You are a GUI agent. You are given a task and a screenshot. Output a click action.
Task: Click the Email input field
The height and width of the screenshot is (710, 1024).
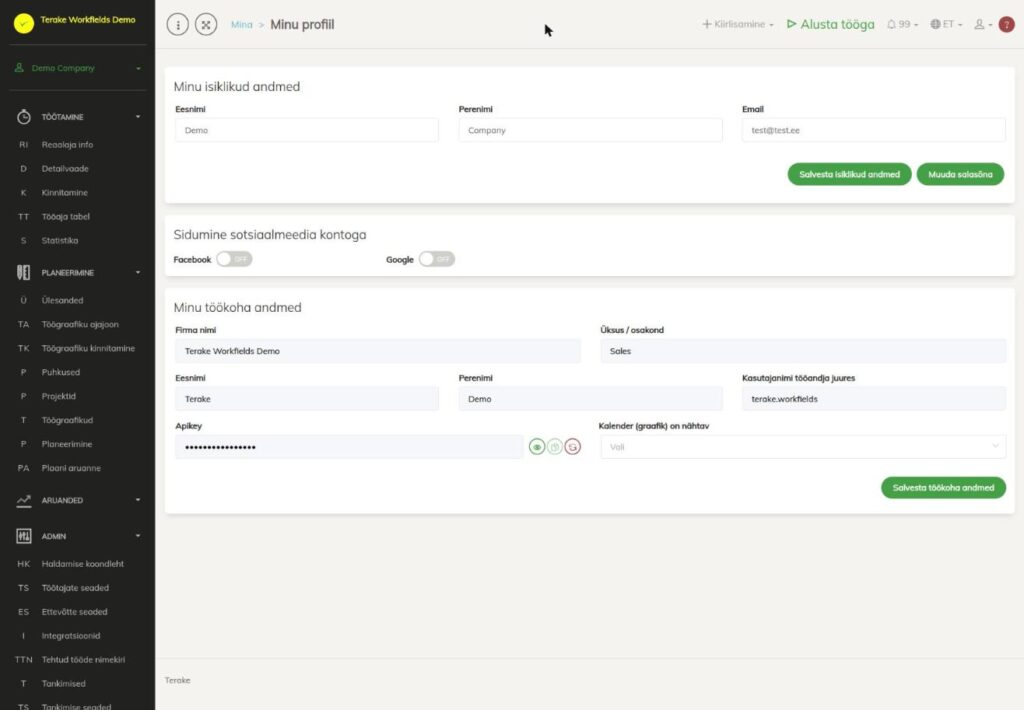point(874,130)
